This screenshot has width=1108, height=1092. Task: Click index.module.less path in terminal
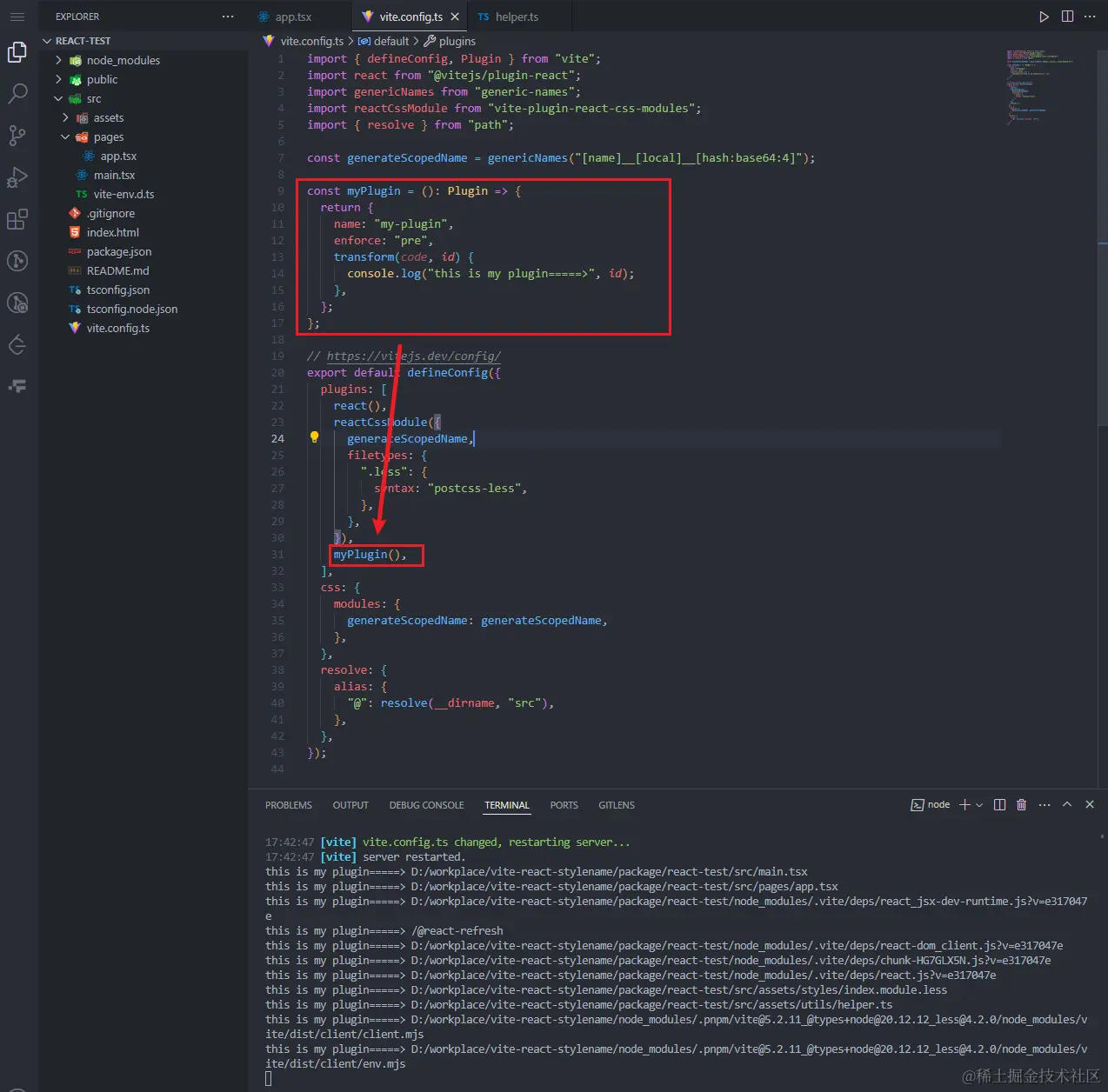[679, 989]
